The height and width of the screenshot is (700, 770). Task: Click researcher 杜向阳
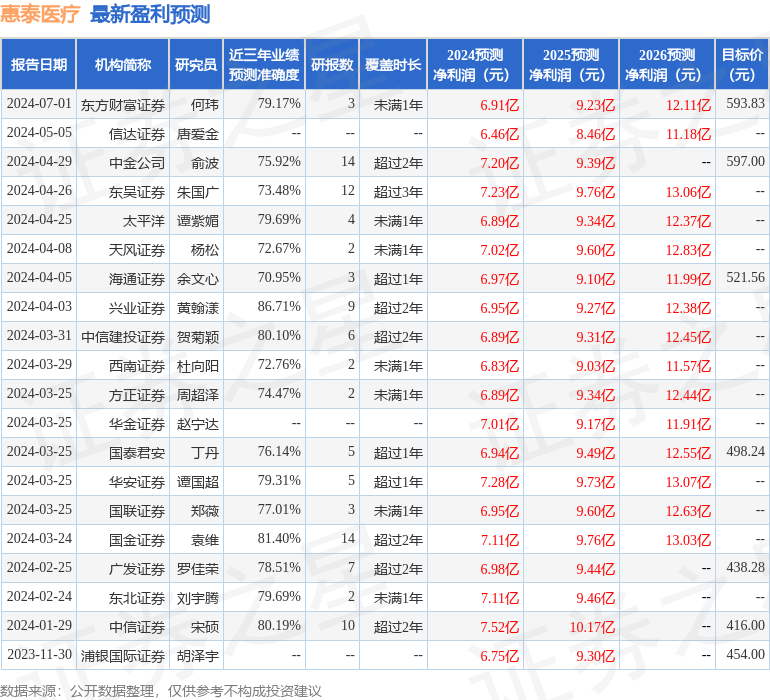click(198, 366)
